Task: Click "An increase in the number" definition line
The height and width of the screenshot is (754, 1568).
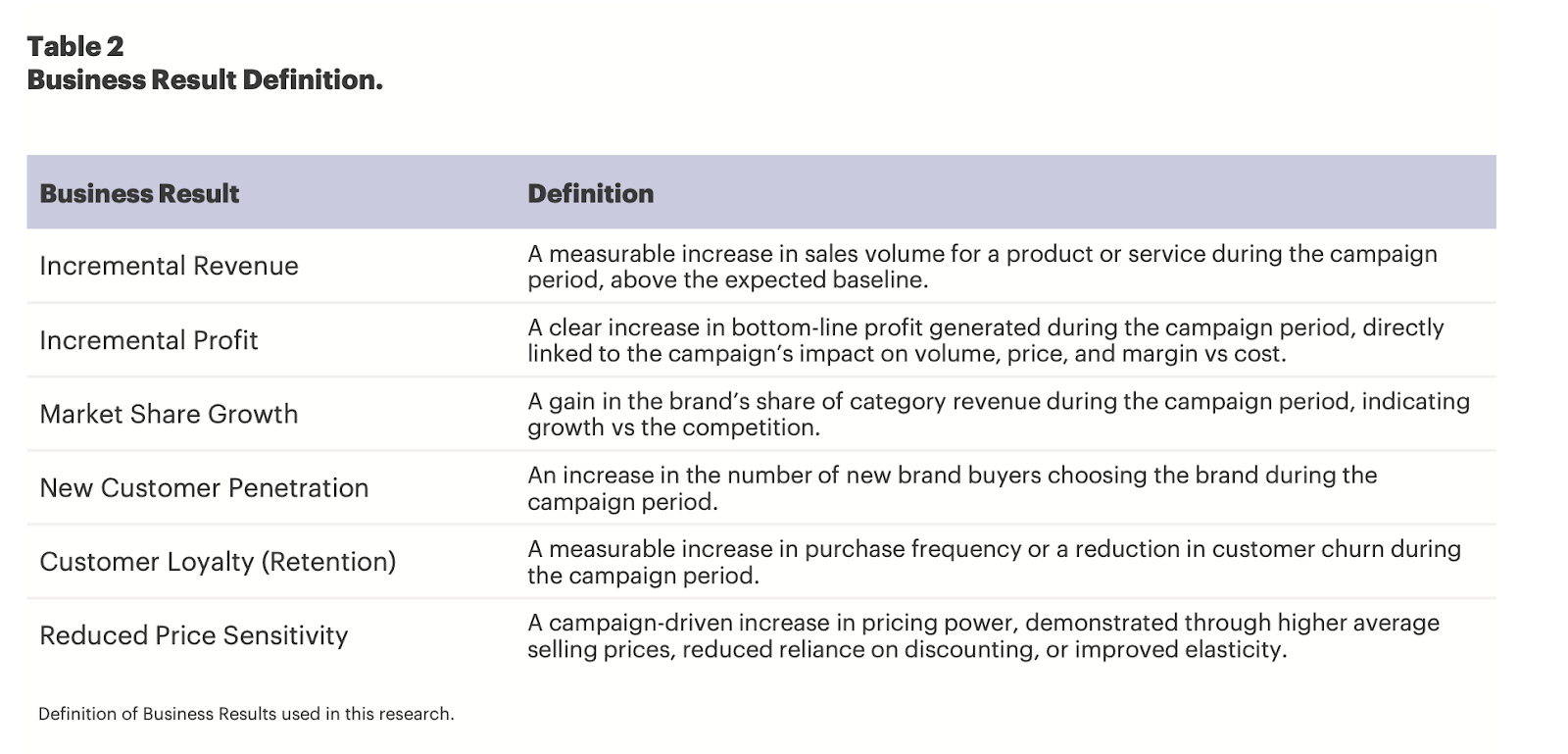Action: click(x=952, y=475)
